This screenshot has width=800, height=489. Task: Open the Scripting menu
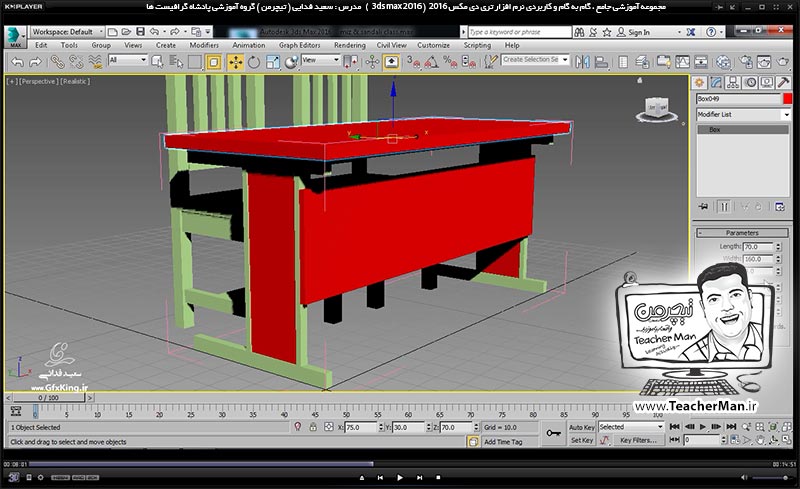(477, 45)
